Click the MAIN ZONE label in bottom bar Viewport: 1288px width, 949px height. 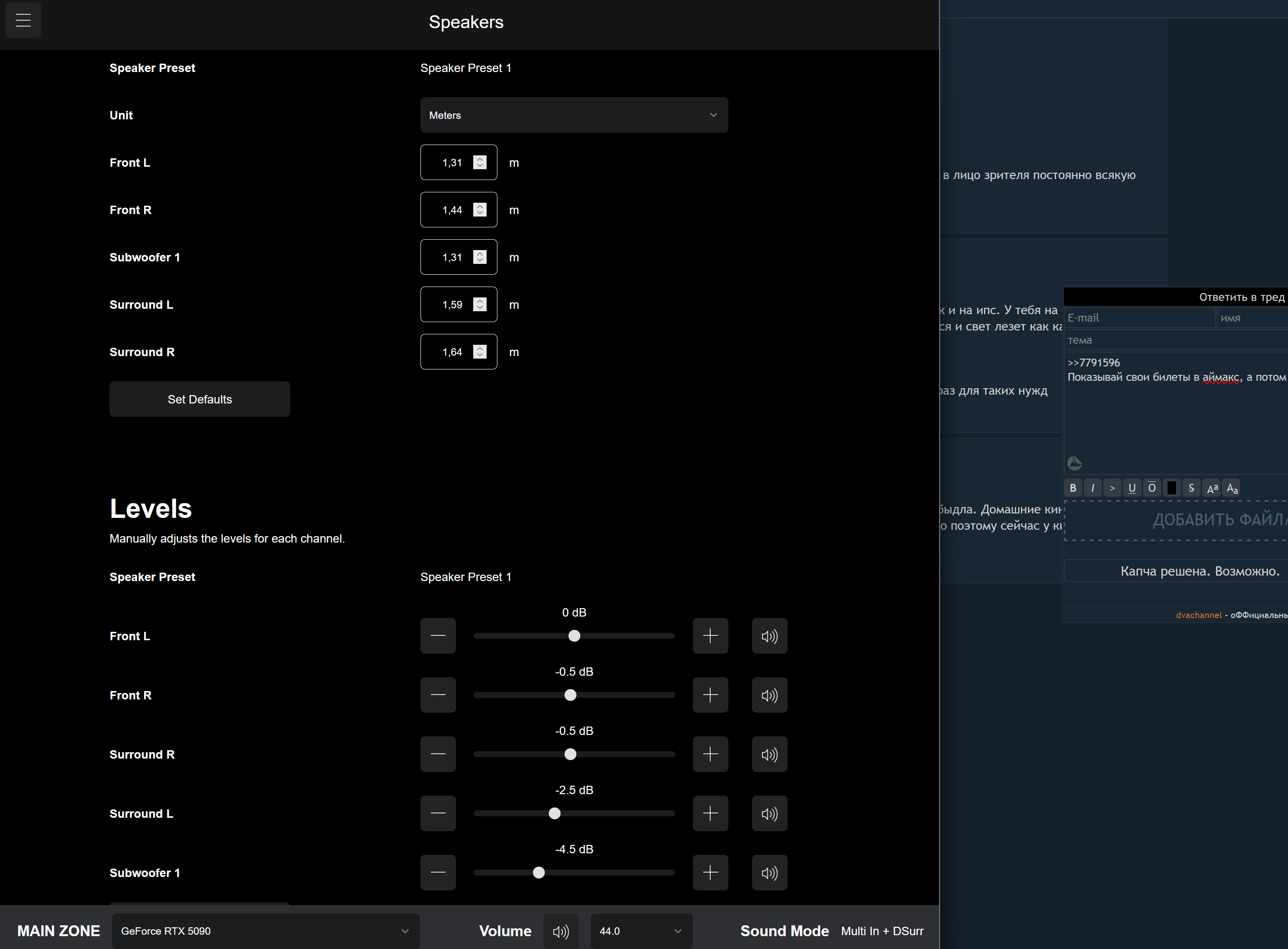[59, 931]
